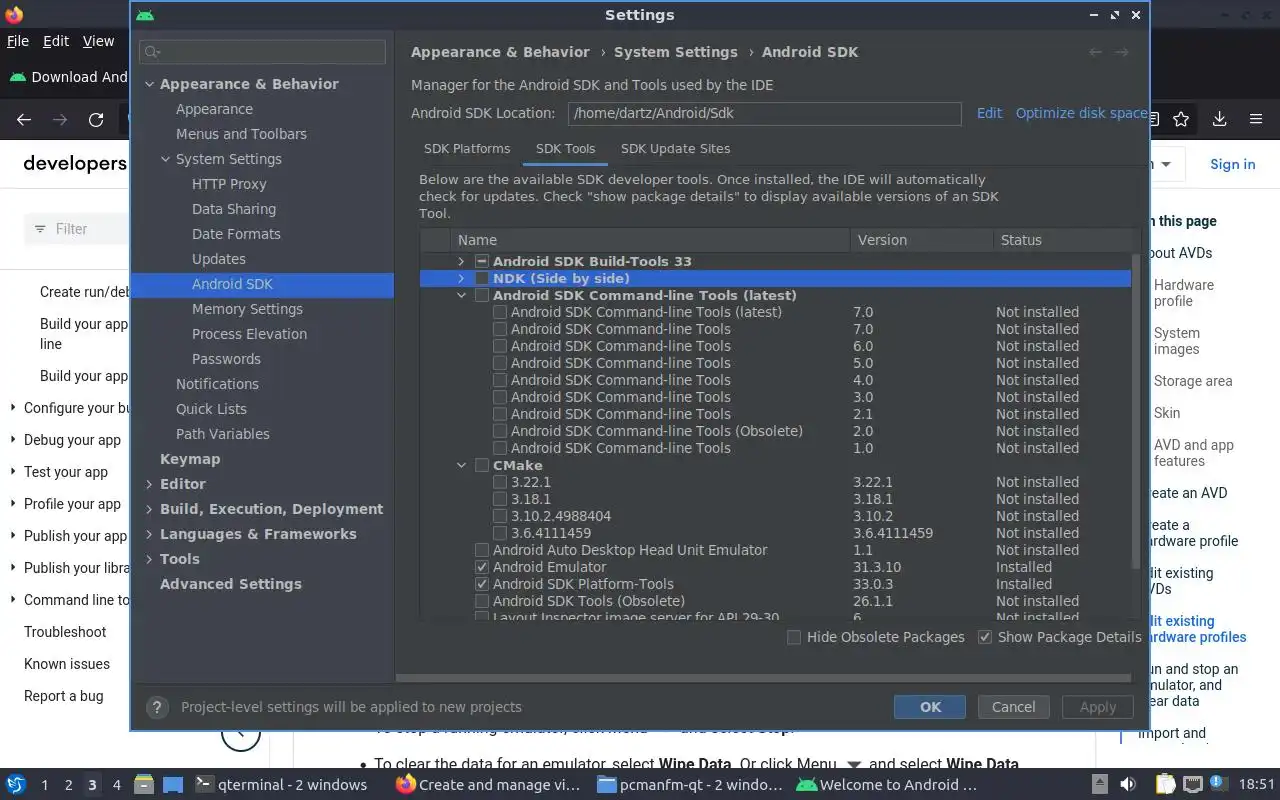Click the Android icon in Settings title bar
This screenshot has width=1280, height=800.
click(145, 15)
